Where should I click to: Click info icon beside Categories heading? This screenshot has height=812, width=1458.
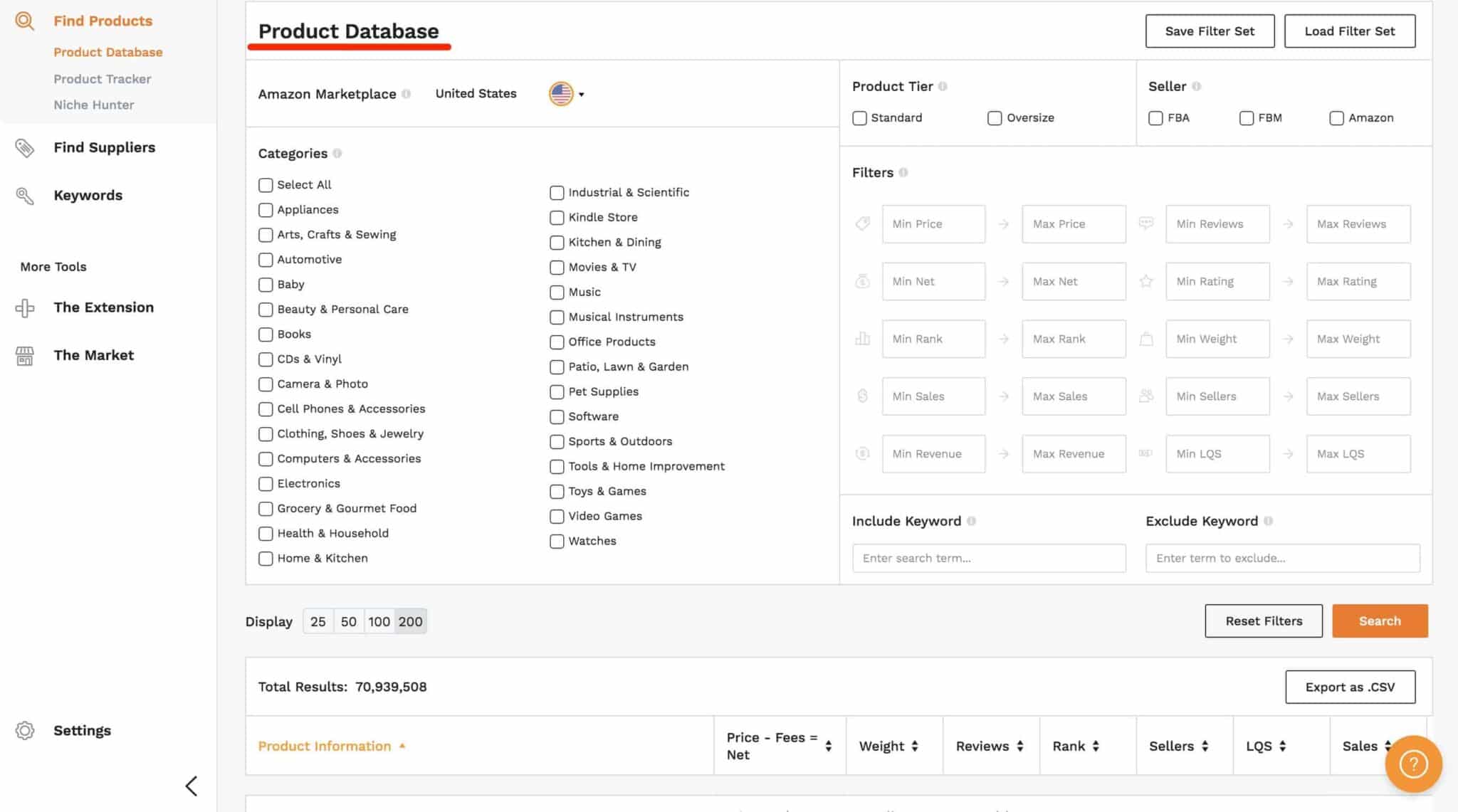pos(337,153)
